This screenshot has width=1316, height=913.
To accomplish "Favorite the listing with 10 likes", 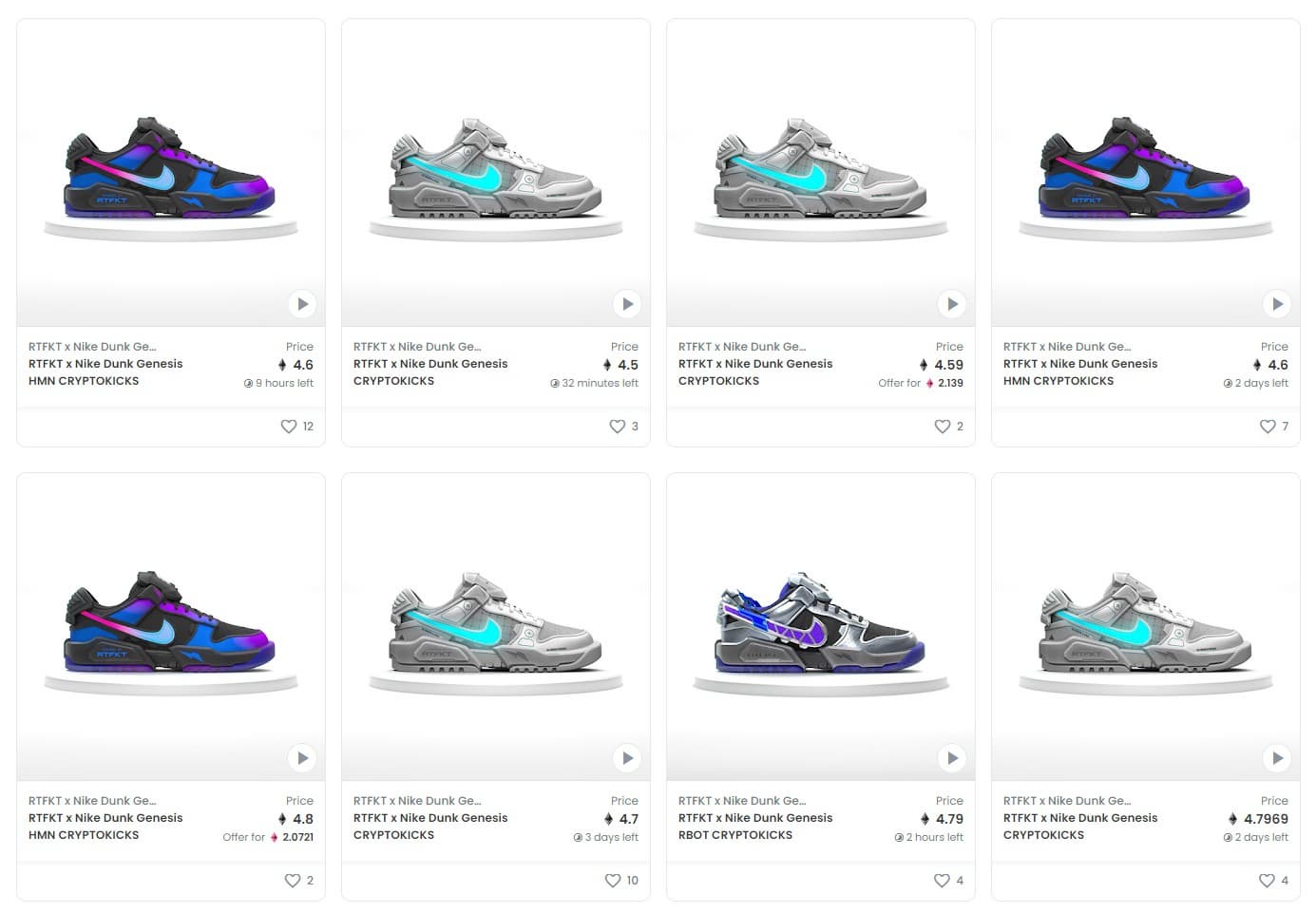I will [614, 881].
